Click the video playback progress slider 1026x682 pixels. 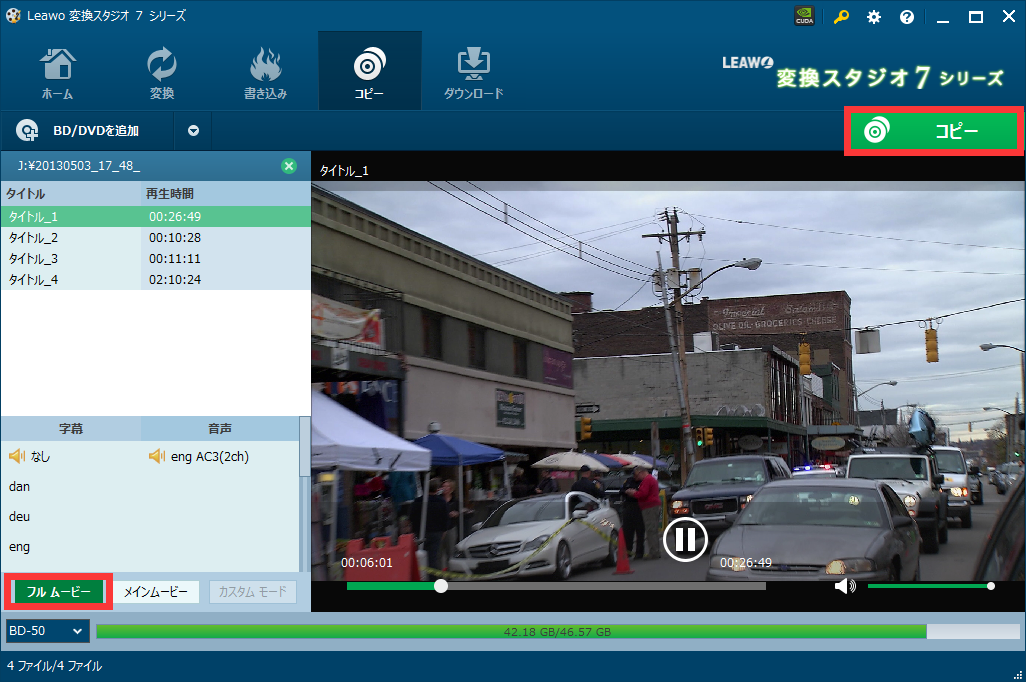pos(600,586)
